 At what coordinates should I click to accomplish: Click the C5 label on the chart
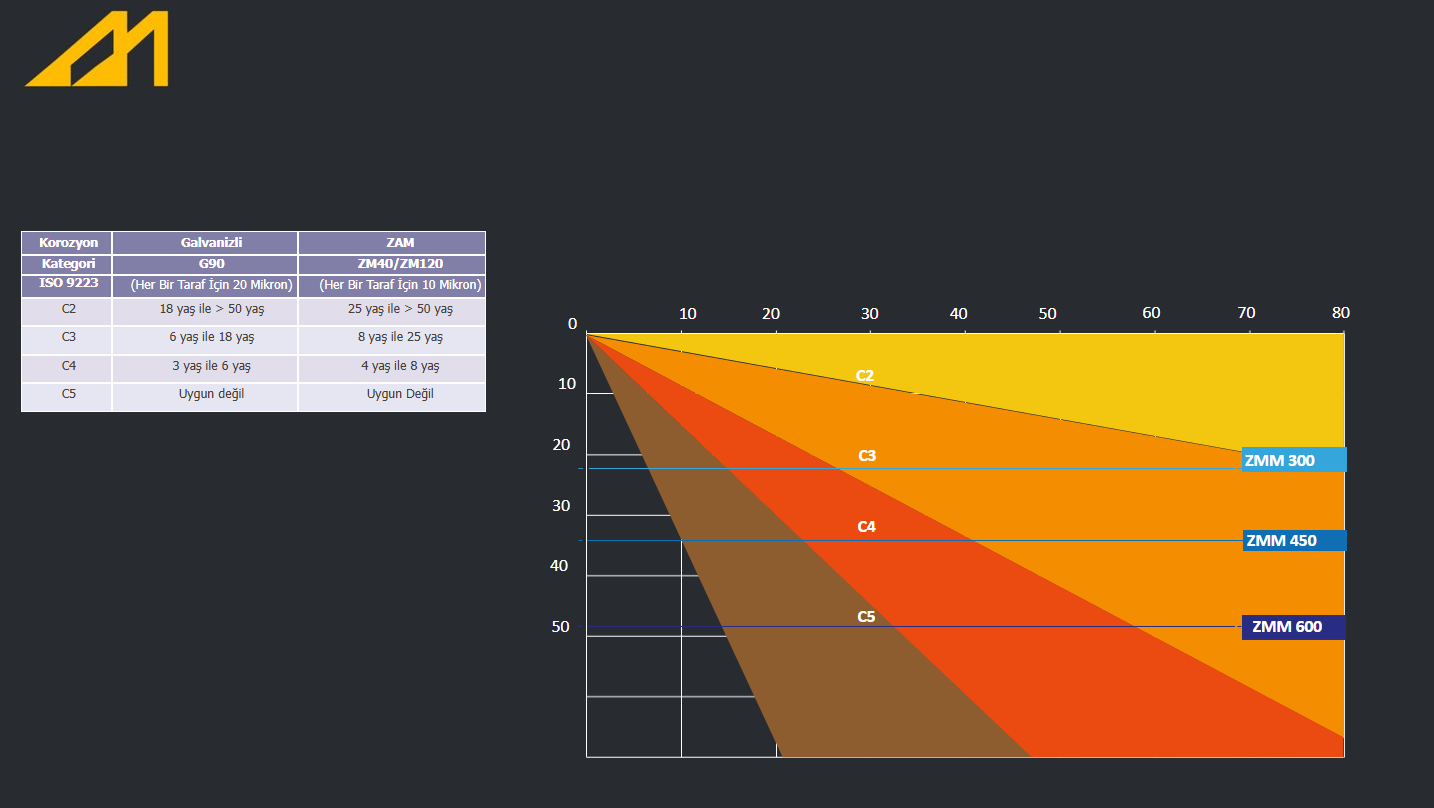866,617
